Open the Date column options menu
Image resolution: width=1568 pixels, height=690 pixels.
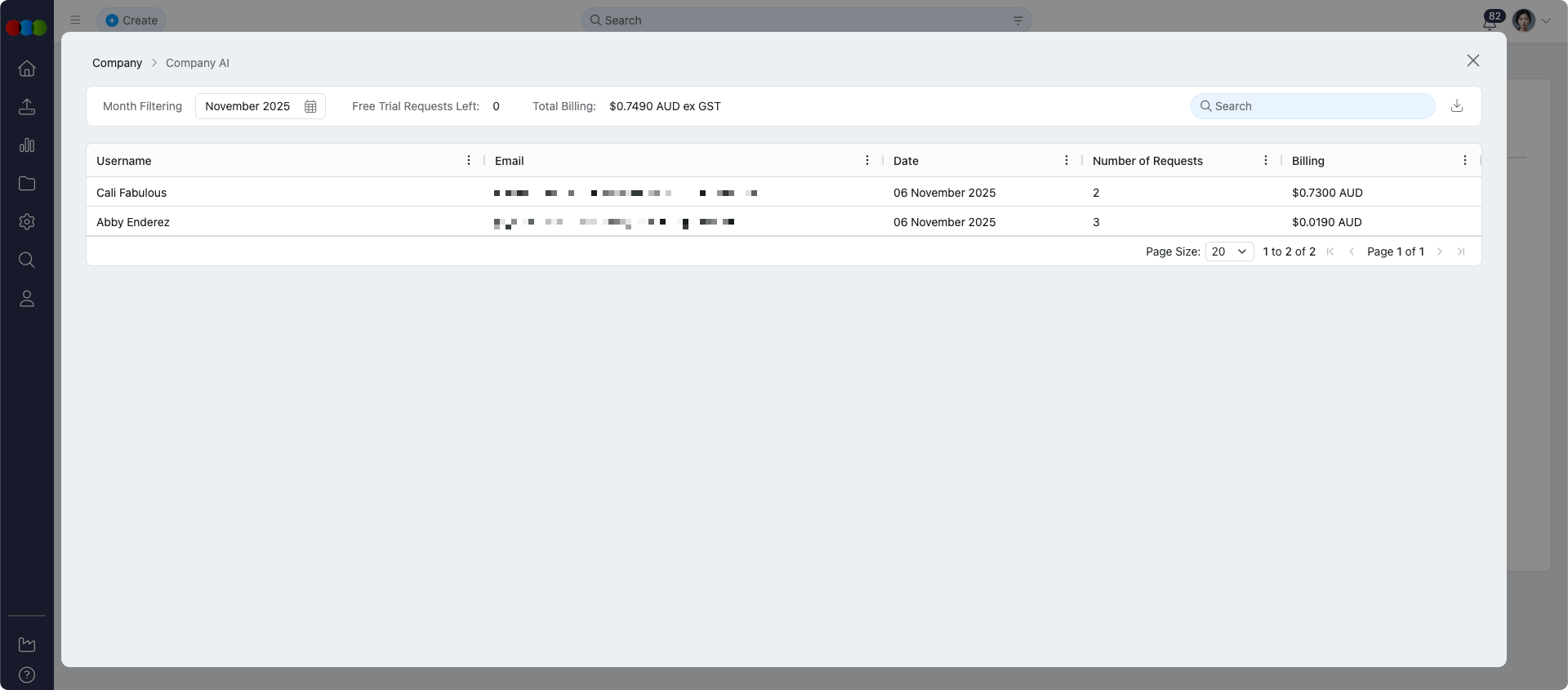pos(1066,161)
